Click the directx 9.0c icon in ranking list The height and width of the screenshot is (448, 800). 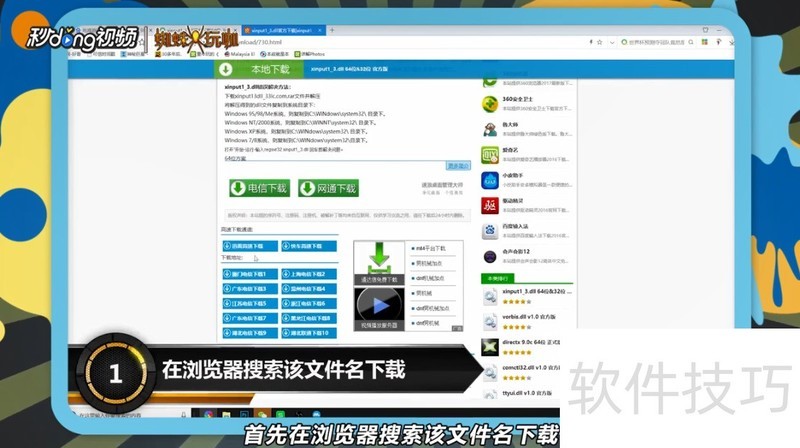[x=490, y=347]
